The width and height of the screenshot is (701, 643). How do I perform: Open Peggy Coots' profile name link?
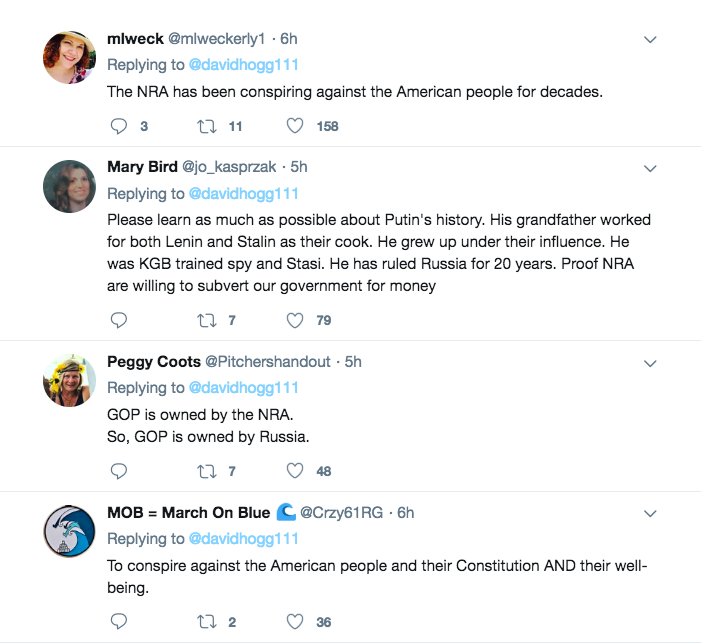tap(154, 361)
